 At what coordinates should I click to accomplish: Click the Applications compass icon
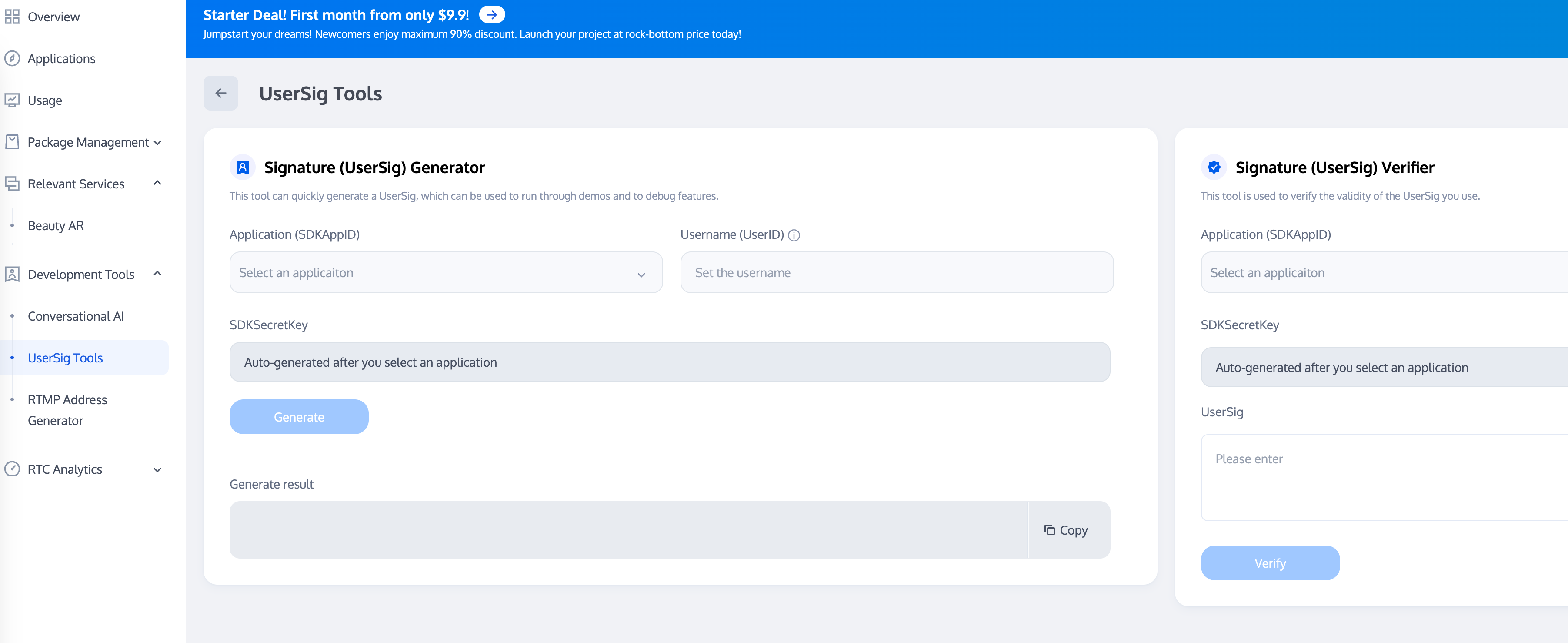point(12,58)
